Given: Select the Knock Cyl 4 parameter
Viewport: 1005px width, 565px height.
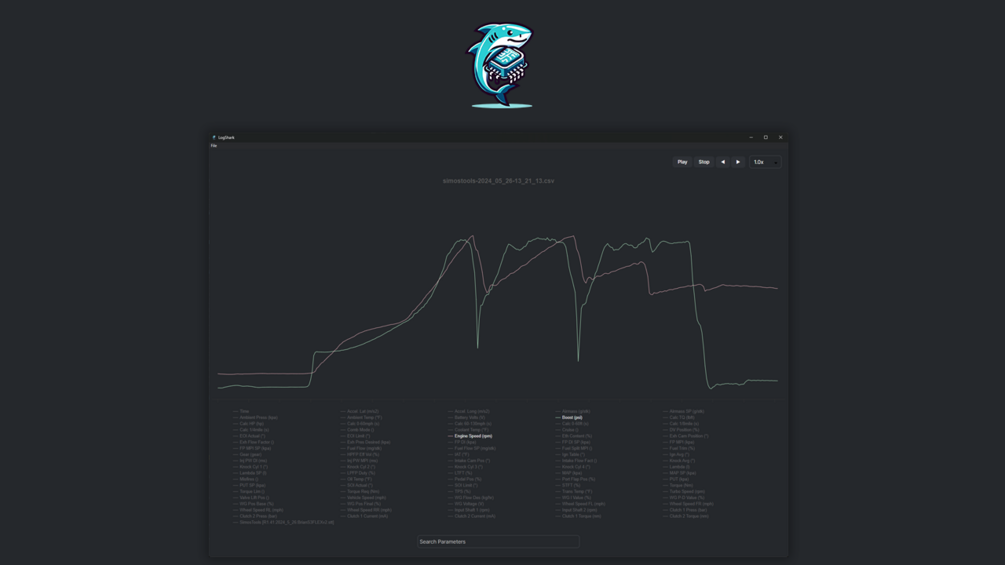Looking at the screenshot, I should (x=573, y=467).
